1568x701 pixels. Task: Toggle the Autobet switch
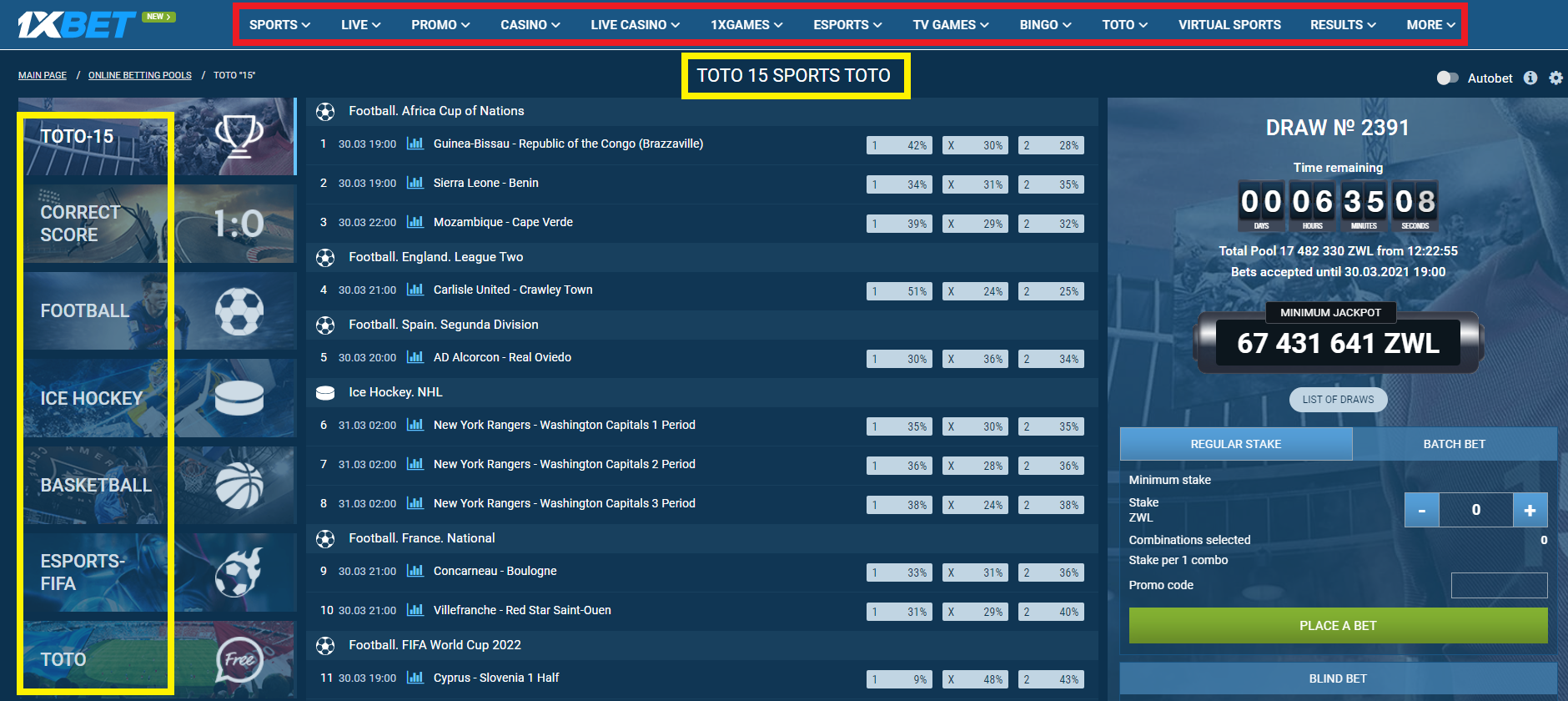pos(1448,78)
